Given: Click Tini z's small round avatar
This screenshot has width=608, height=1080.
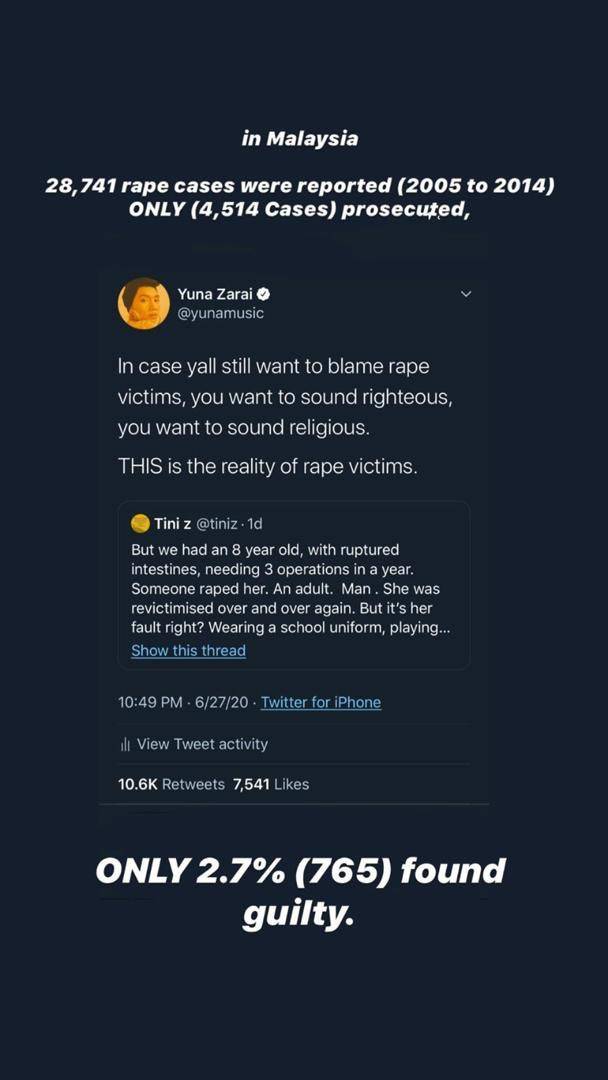Looking at the screenshot, I should 141,523.
